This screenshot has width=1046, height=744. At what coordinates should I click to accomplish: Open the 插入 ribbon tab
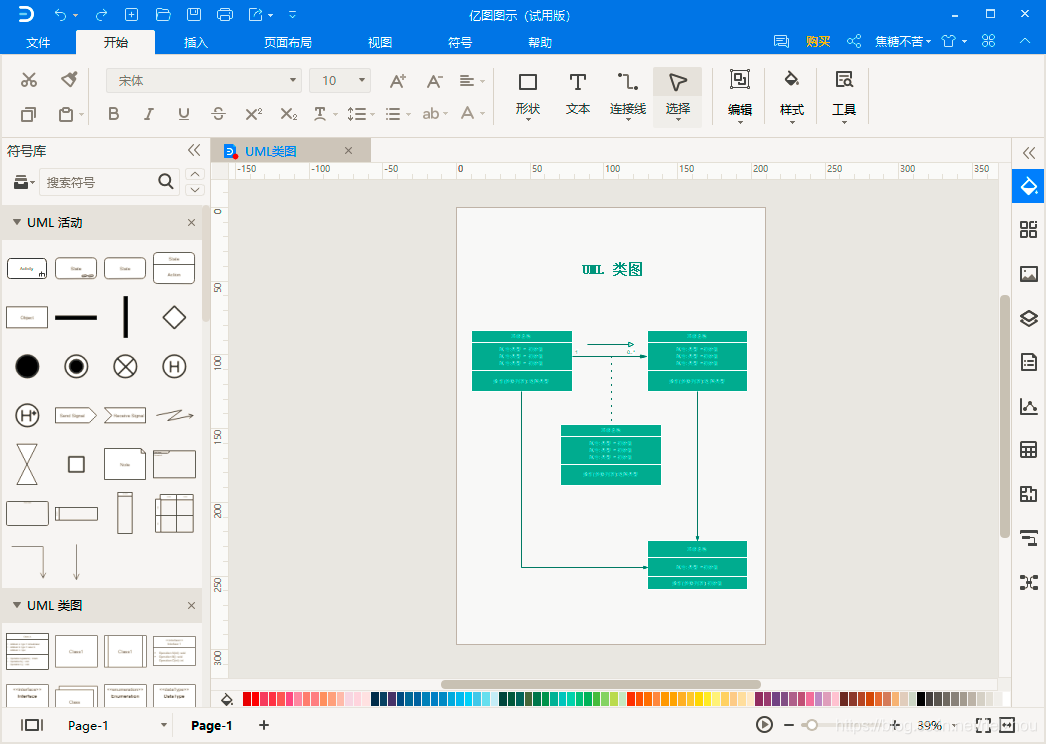(195, 42)
